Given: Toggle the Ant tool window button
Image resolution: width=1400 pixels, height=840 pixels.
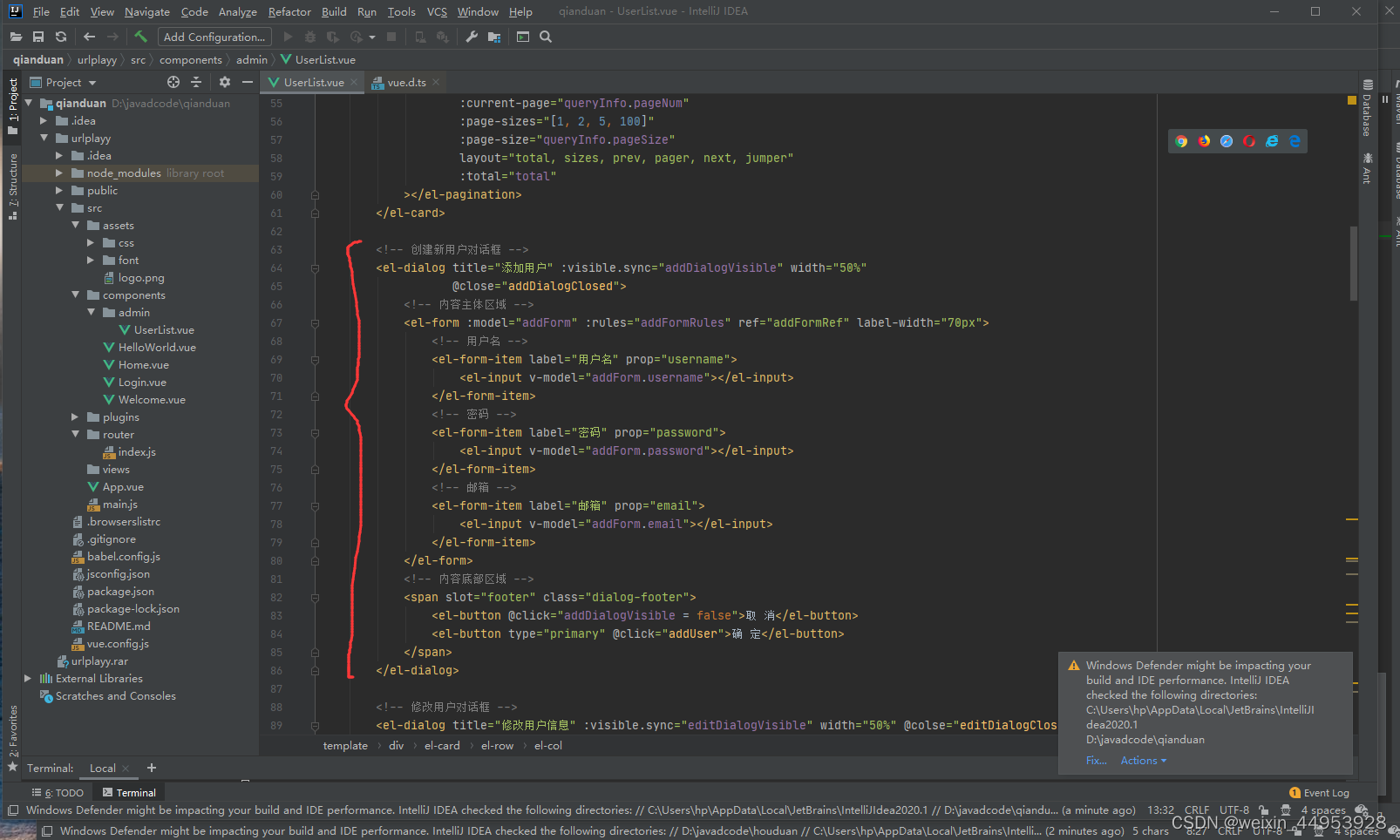Looking at the screenshot, I should 1368,168.
